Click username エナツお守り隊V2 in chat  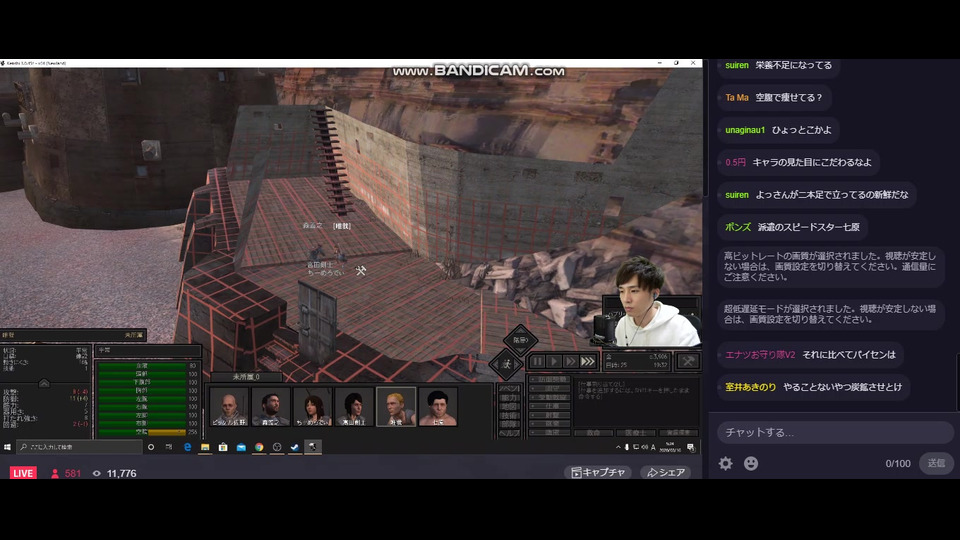[x=760, y=354]
